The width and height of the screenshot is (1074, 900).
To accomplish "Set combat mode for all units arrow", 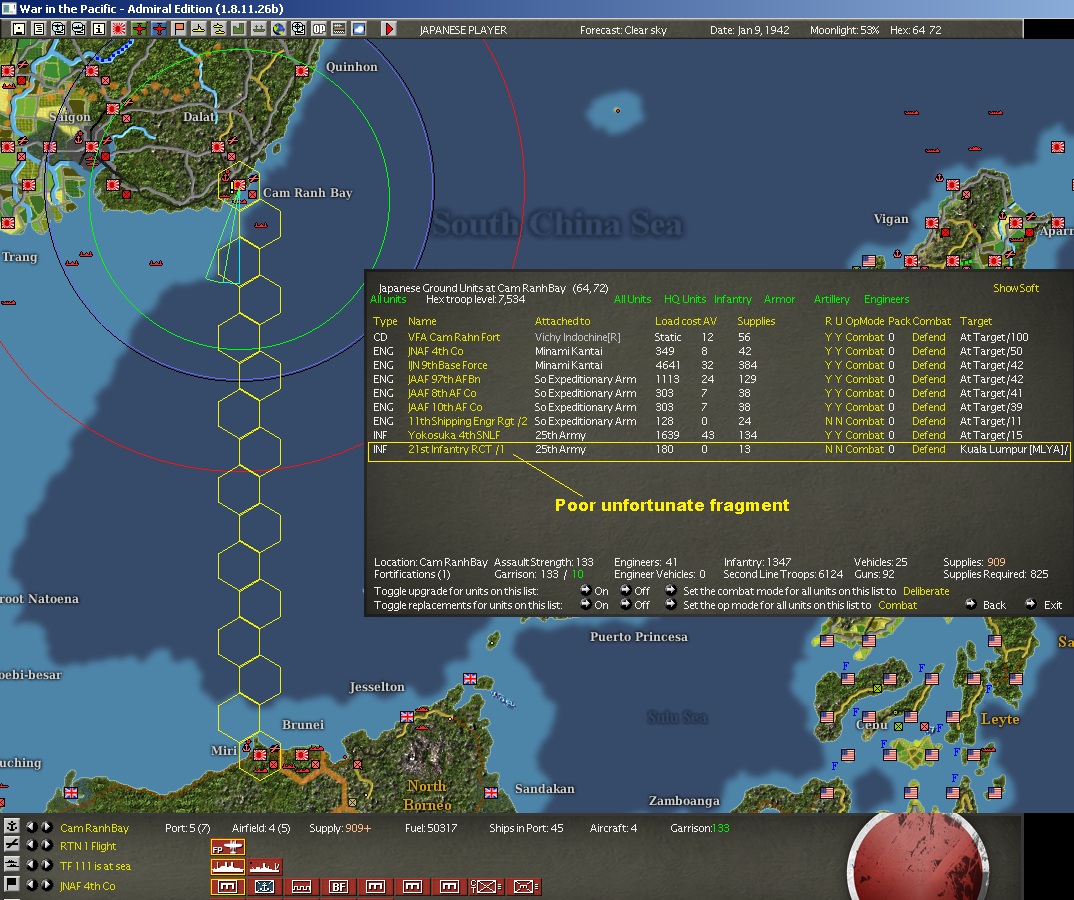I will 671,590.
